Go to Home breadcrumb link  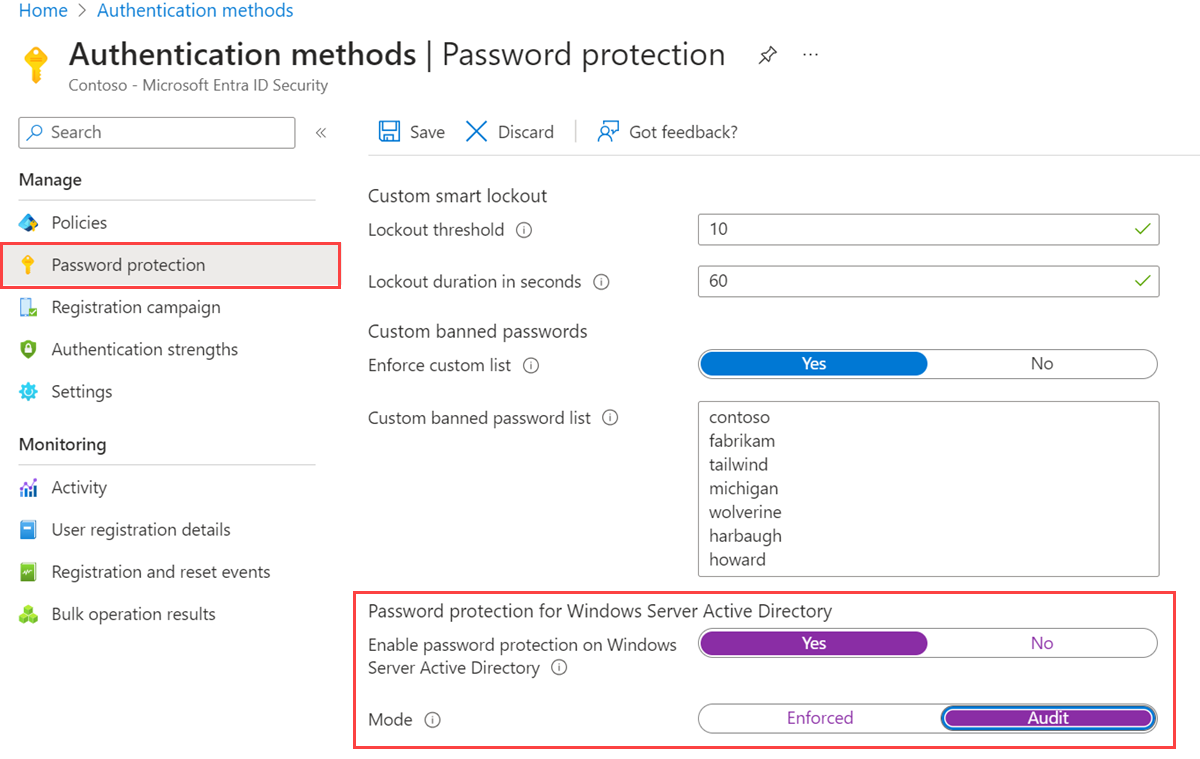point(41,10)
